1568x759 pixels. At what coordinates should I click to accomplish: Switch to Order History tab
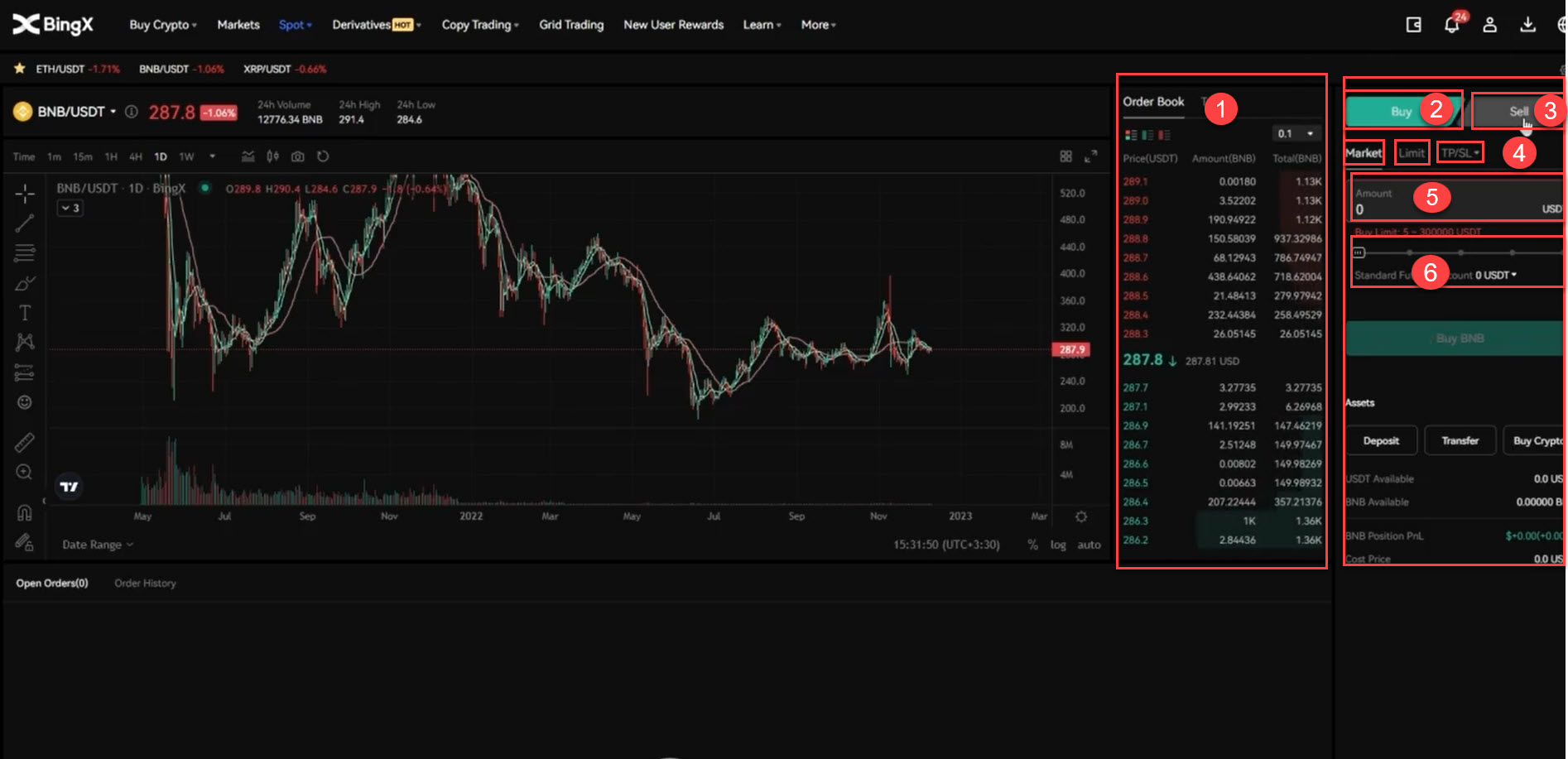[x=146, y=584]
